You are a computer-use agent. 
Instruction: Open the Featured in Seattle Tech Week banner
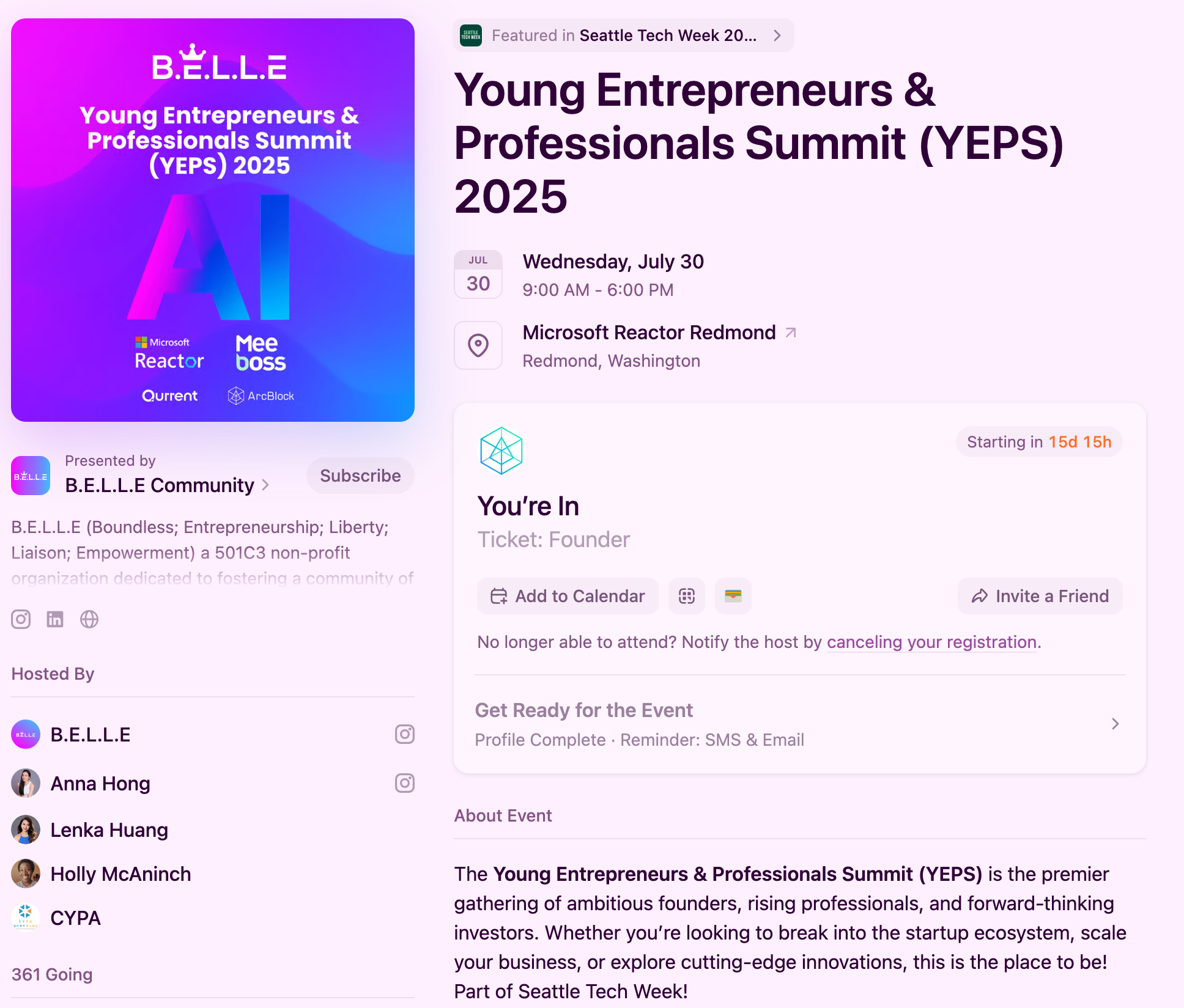point(623,35)
